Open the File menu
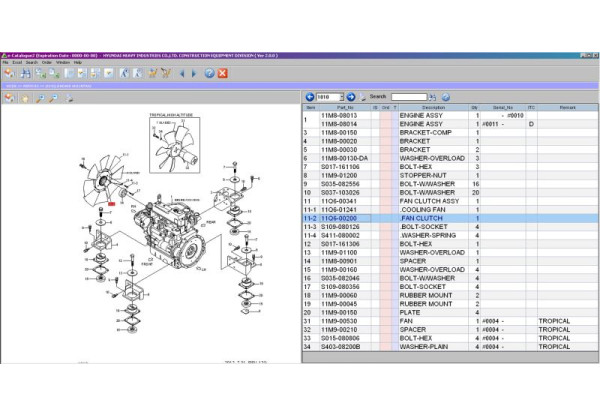Viewport: 600px width, 416px height. pyautogui.click(x=5, y=62)
